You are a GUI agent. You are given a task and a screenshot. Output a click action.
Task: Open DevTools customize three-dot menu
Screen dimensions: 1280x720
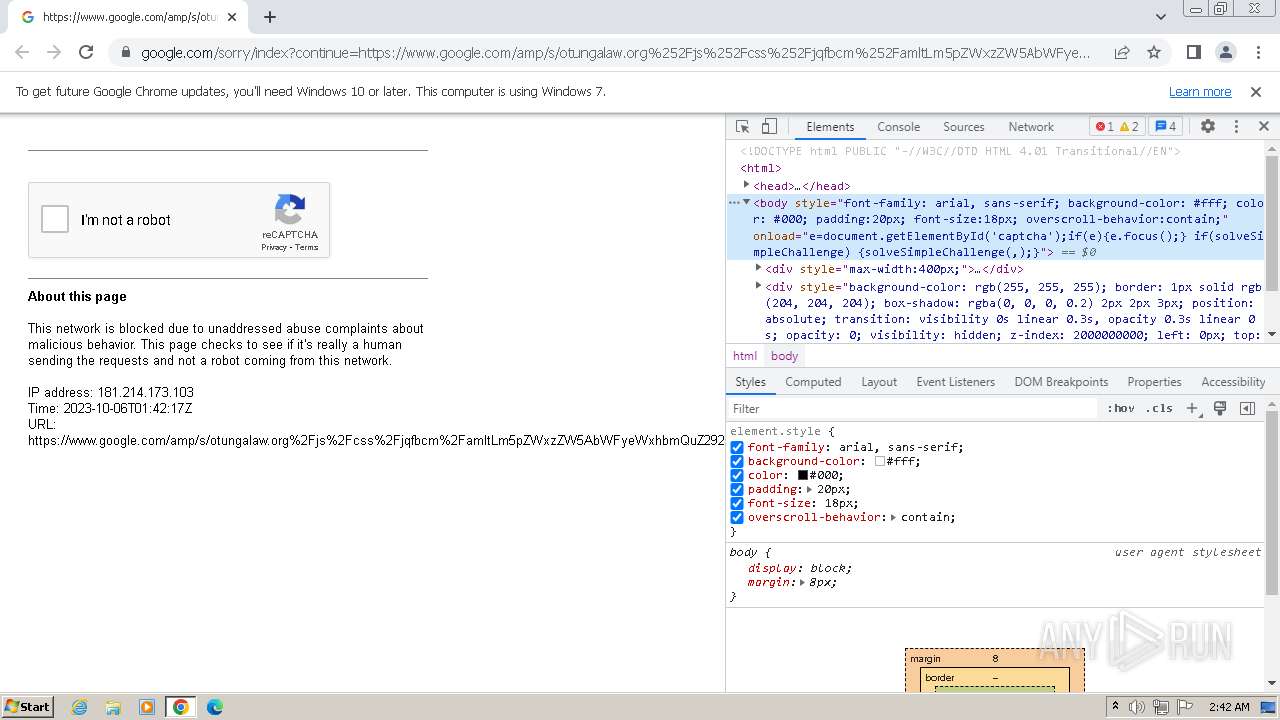(x=1236, y=127)
